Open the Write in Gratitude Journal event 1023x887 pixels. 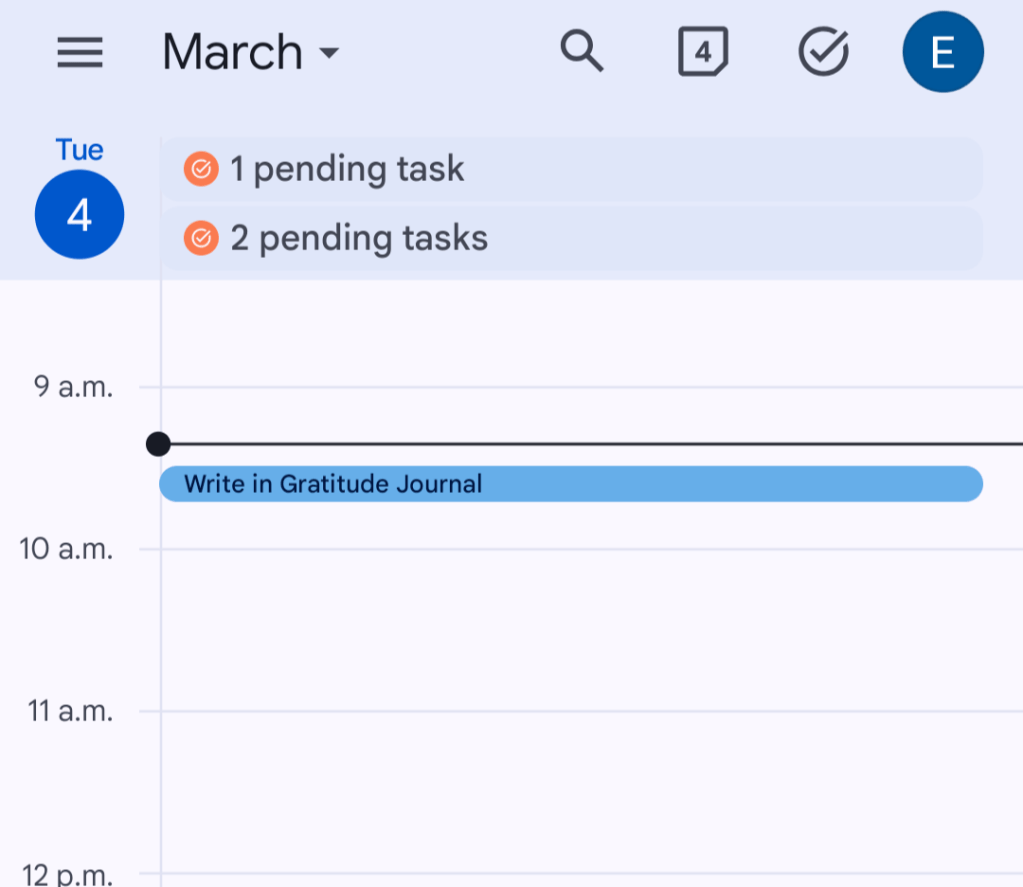570,484
